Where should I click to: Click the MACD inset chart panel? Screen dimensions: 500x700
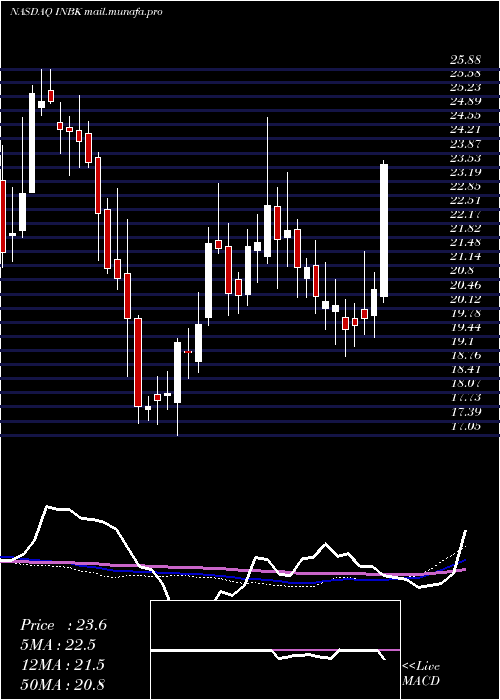275,650
